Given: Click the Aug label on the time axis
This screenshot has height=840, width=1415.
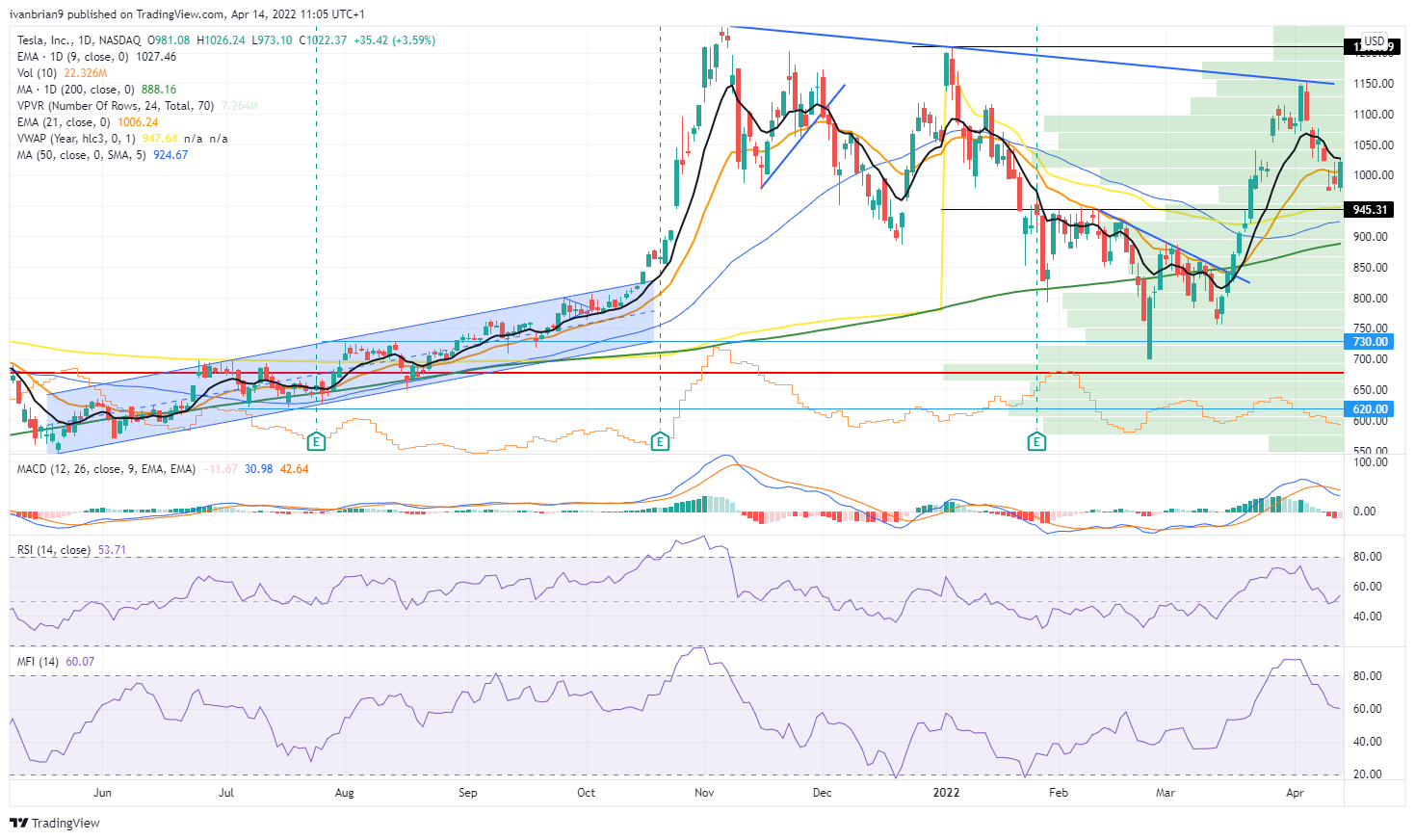Looking at the screenshot, I should click(344, 793).
